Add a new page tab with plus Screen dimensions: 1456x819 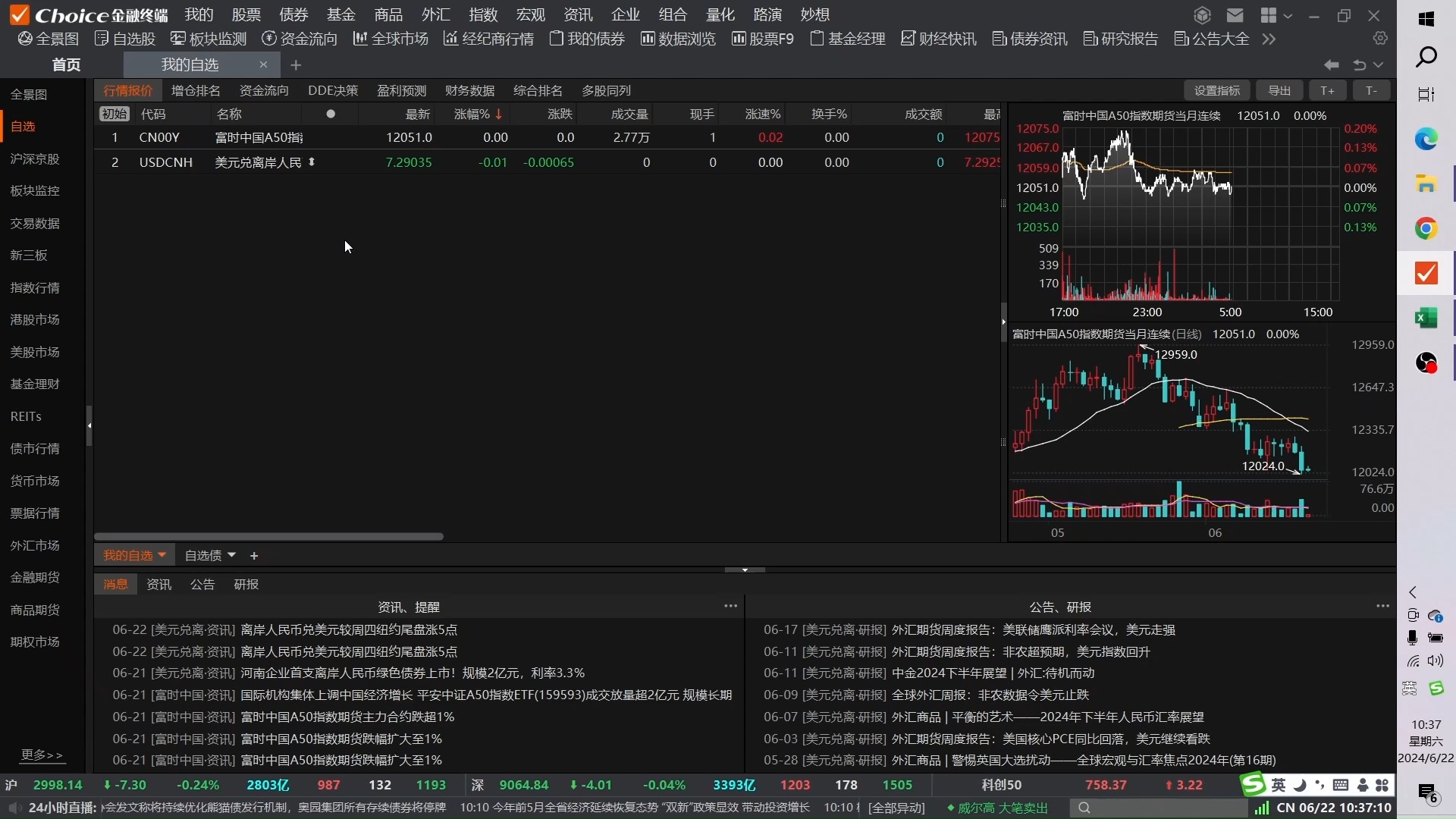pos(296,65)
